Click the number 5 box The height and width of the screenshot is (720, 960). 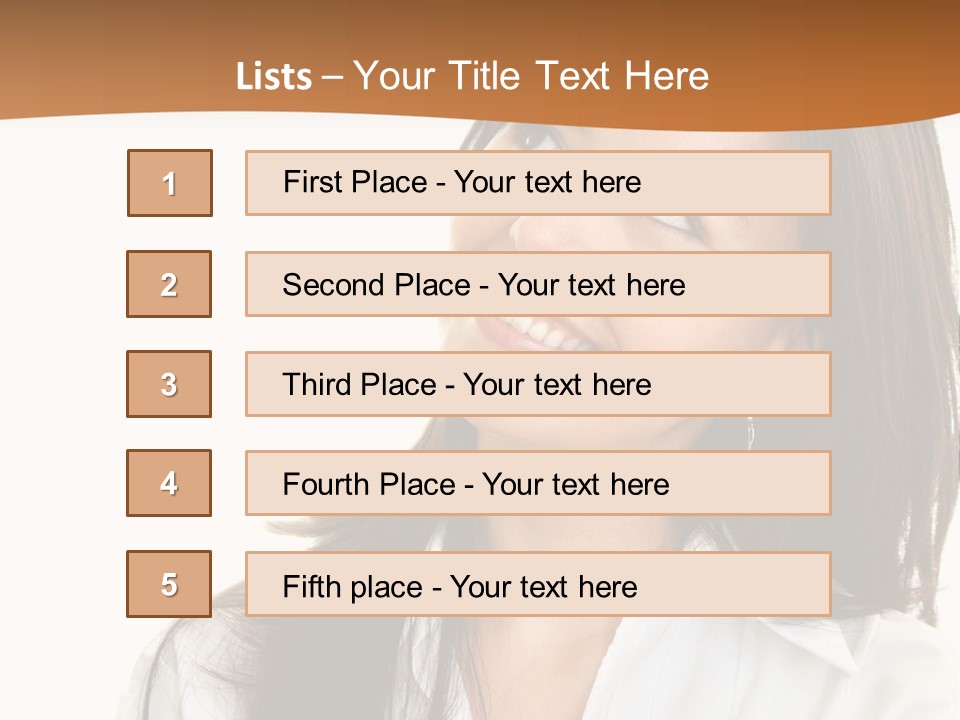pos(169,584)
